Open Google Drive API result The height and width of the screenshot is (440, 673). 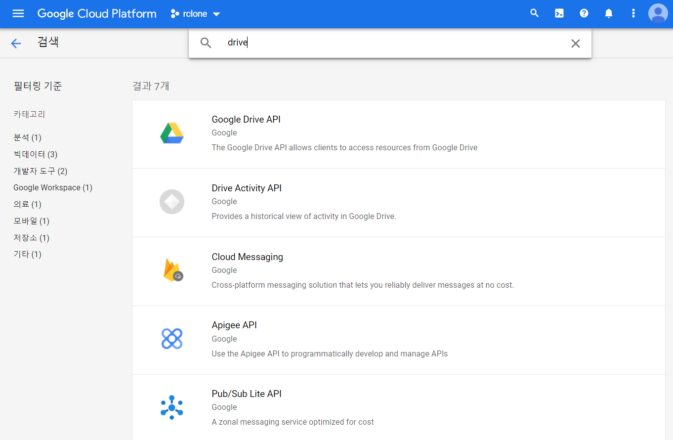click(x=246, y=119)
